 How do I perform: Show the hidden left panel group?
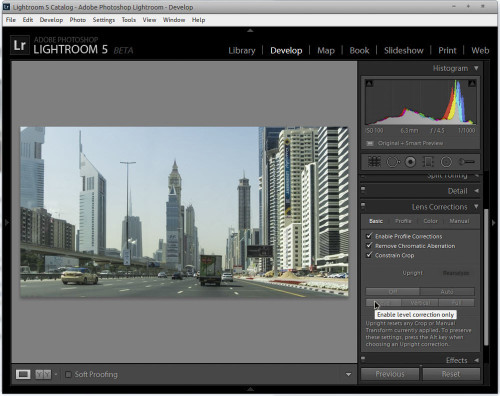(x=7, y=222)
